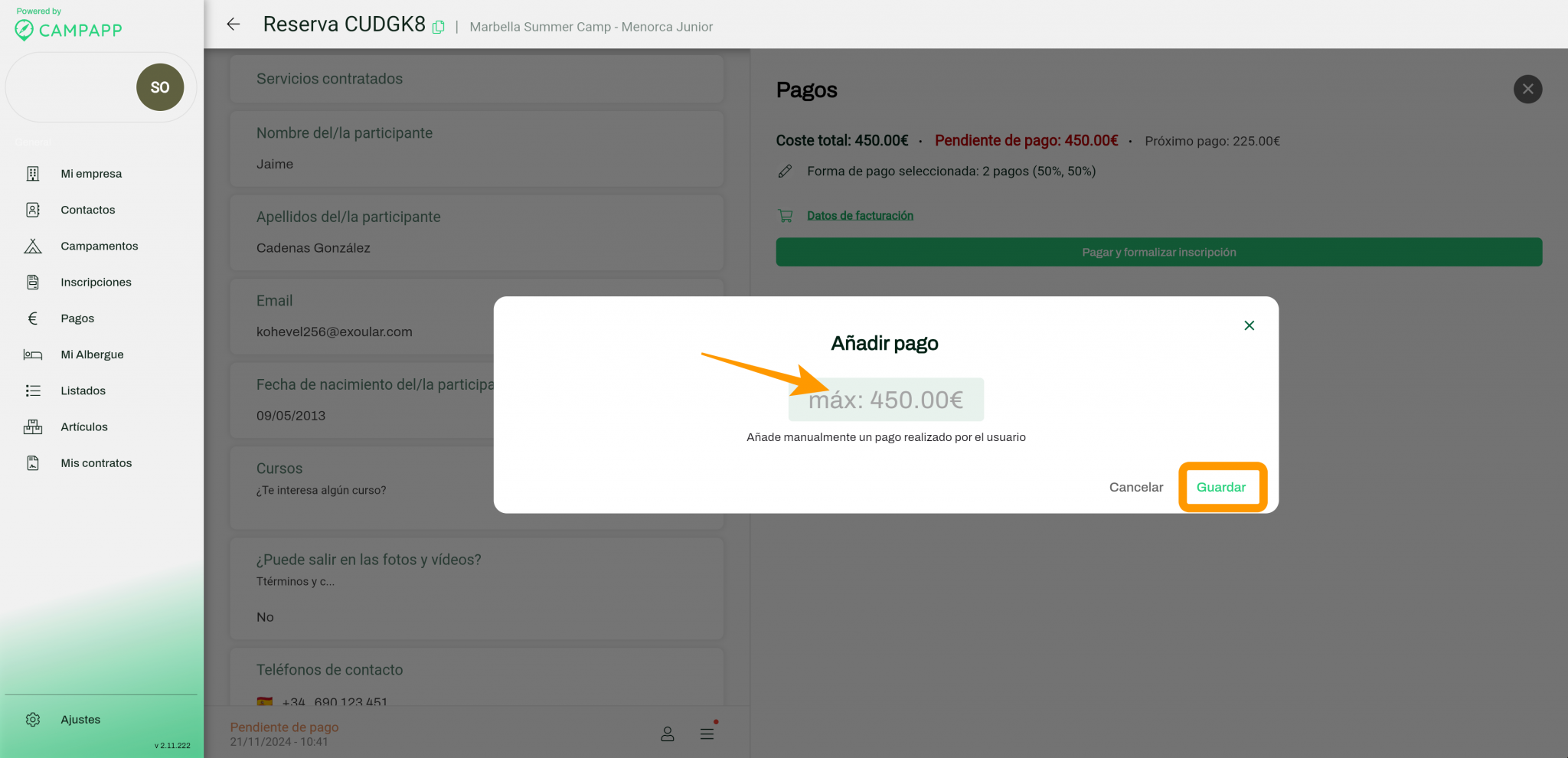Click the person icon in the bottom bar
1568x758 pixels.
click(668, 733)
